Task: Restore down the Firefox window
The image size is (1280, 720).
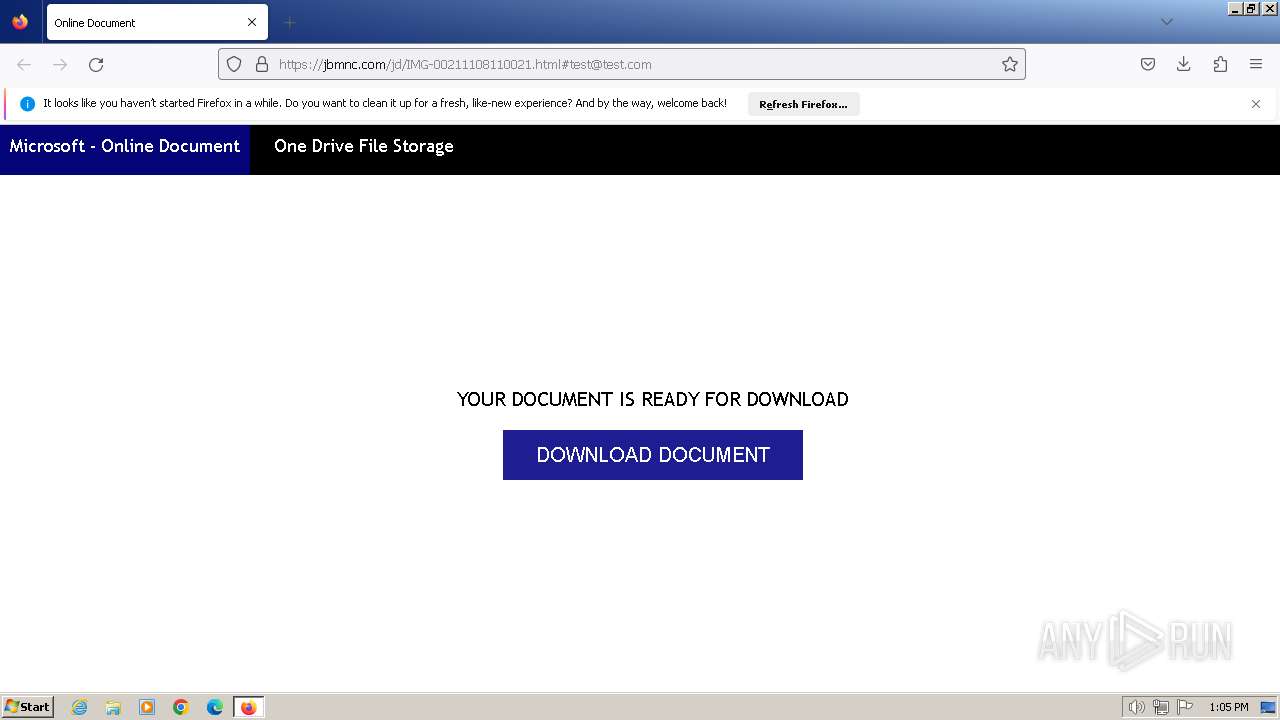Action: (1251, 8)
